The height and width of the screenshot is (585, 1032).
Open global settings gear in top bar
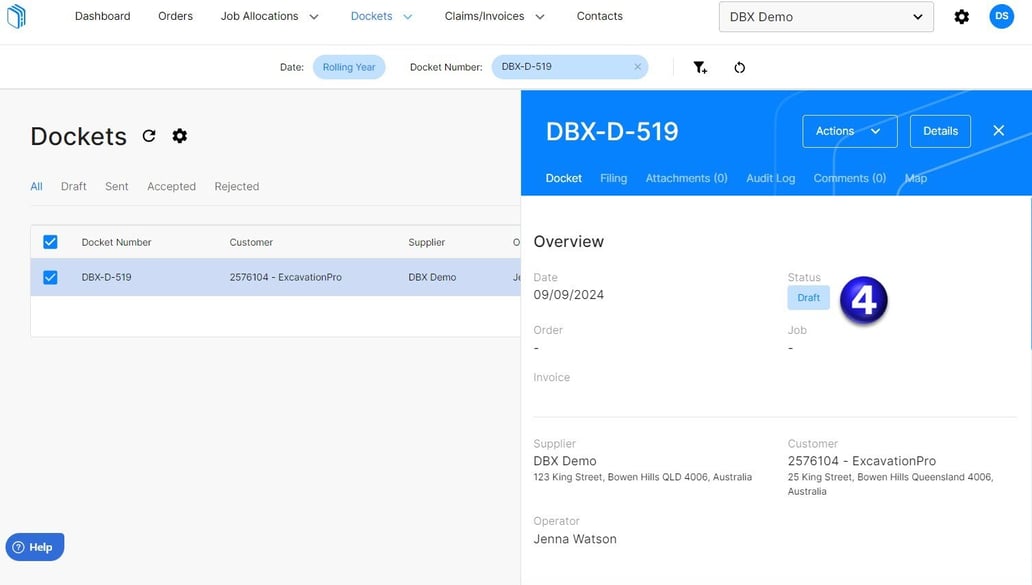tap(962, 16)
